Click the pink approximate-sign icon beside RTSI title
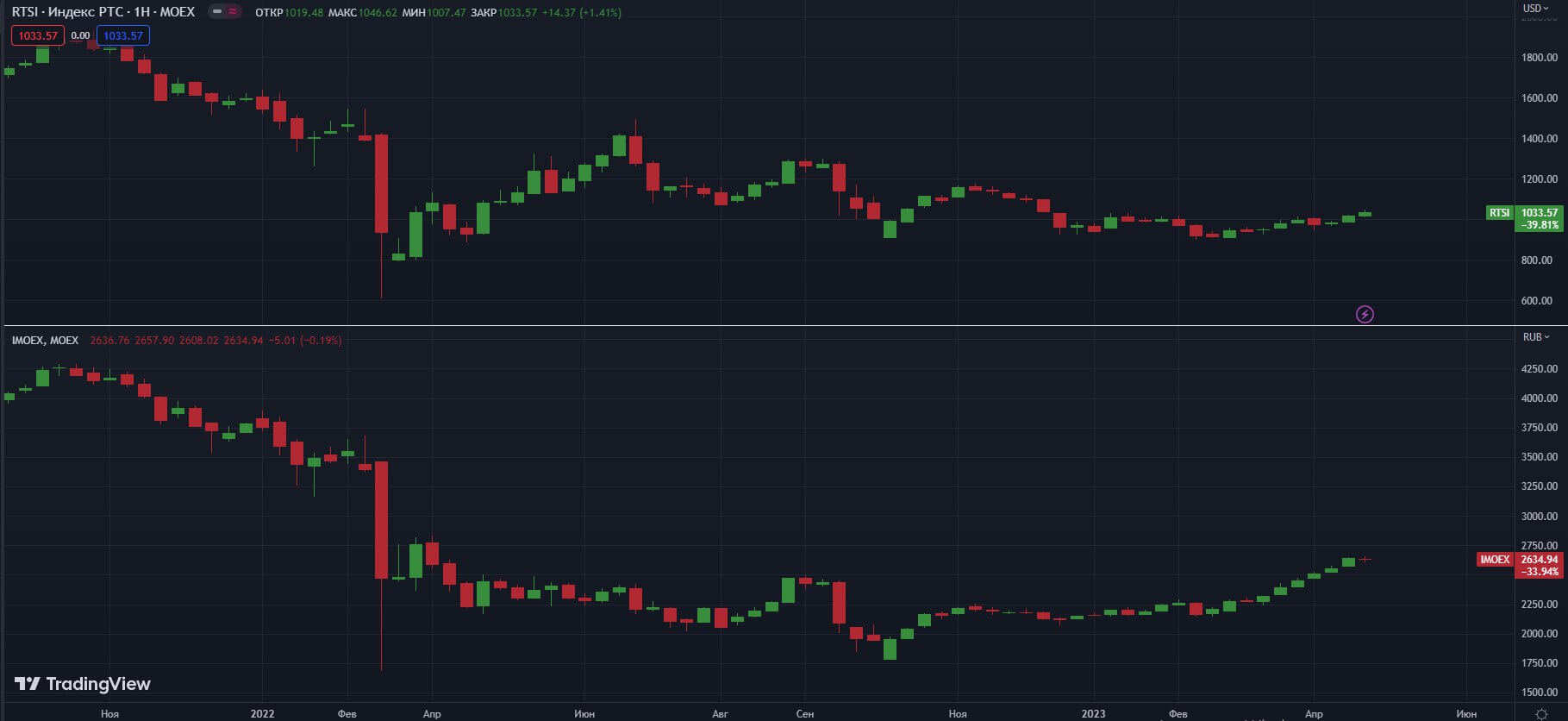 pos(234,12)
